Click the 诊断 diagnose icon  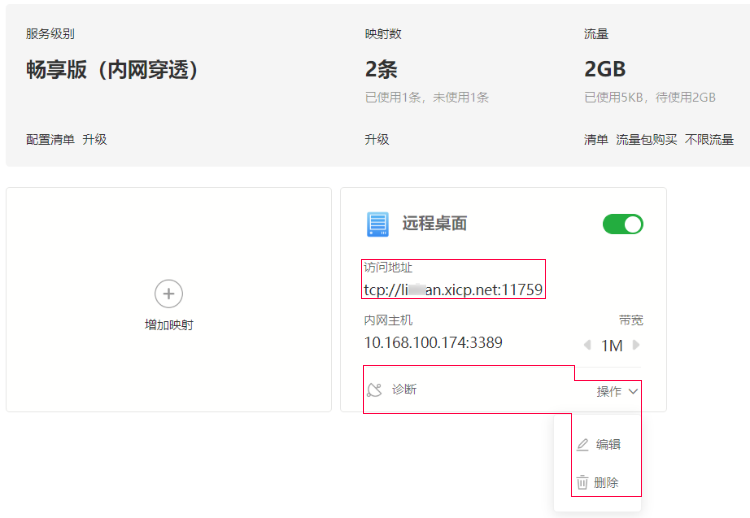point(375,390)
